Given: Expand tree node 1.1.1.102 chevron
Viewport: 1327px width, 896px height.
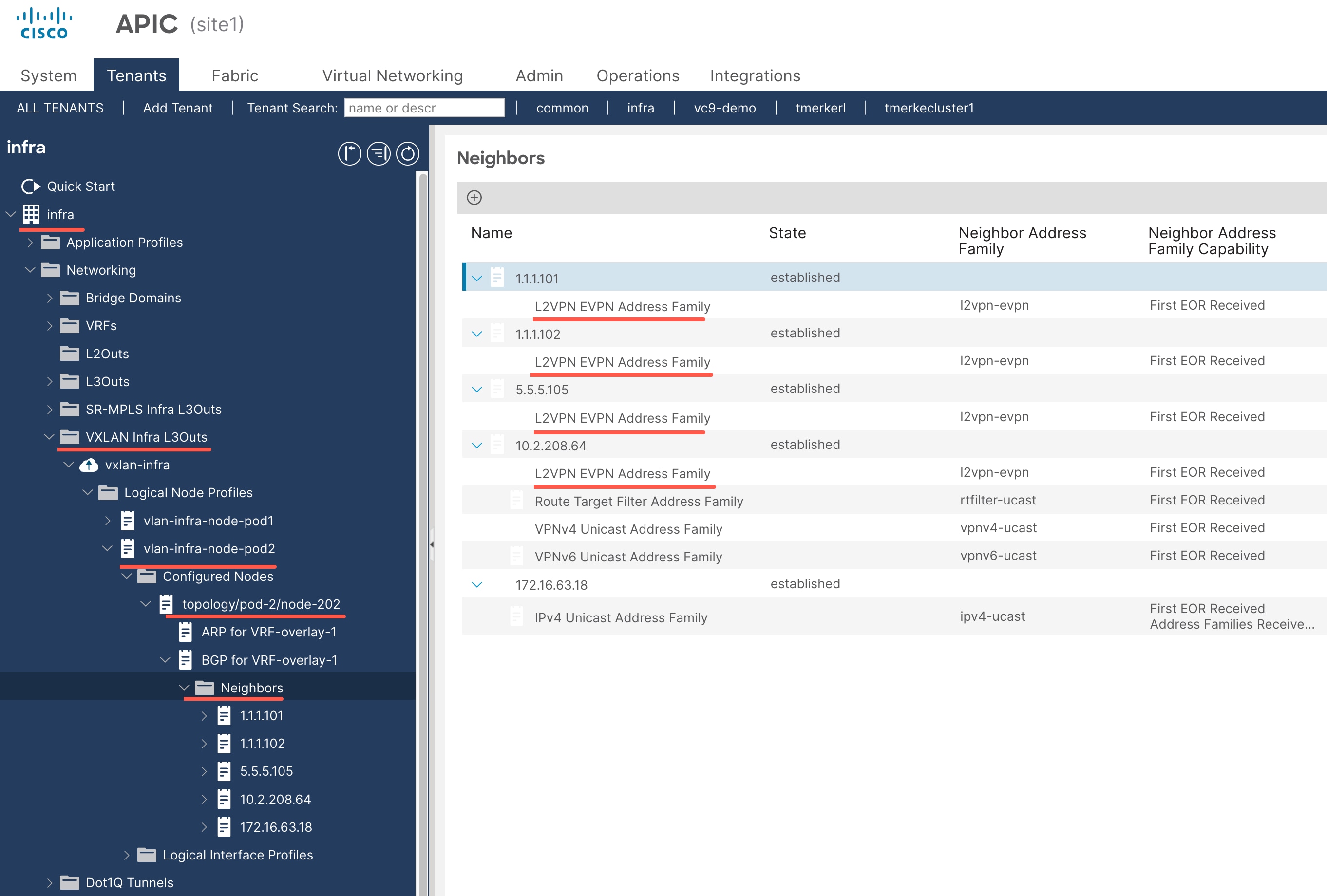Looking at the screenshot, I should 204,744.
